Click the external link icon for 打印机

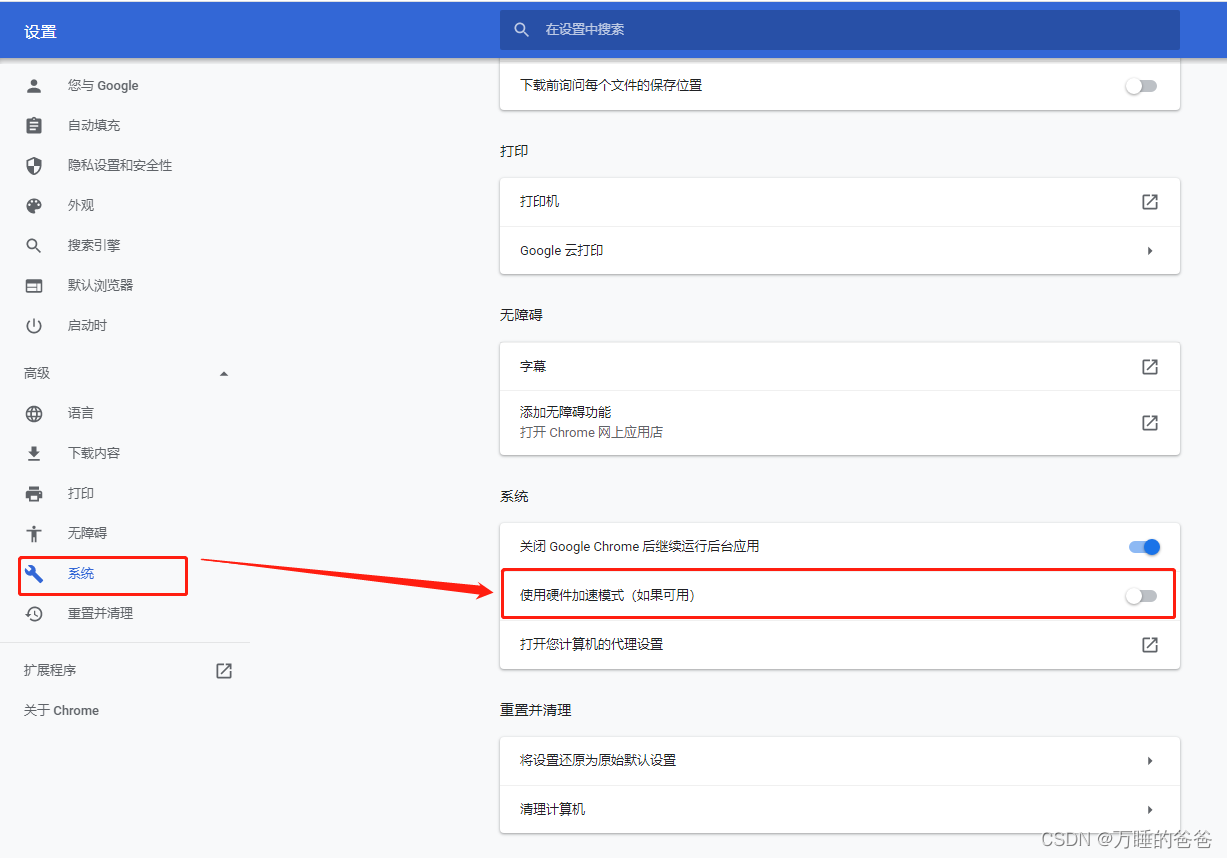1150,202
